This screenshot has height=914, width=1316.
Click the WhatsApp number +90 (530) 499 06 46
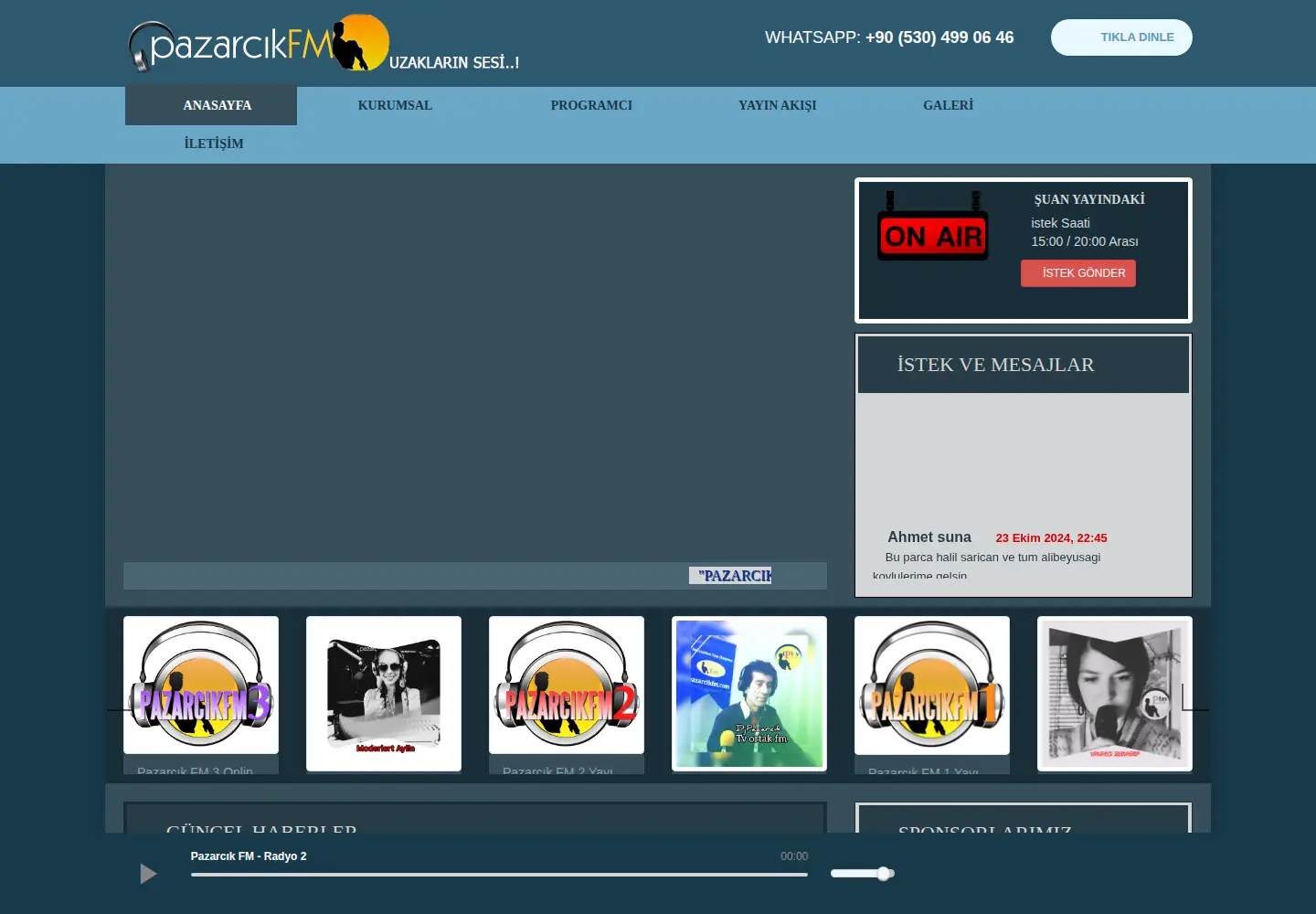coord(939,37)
